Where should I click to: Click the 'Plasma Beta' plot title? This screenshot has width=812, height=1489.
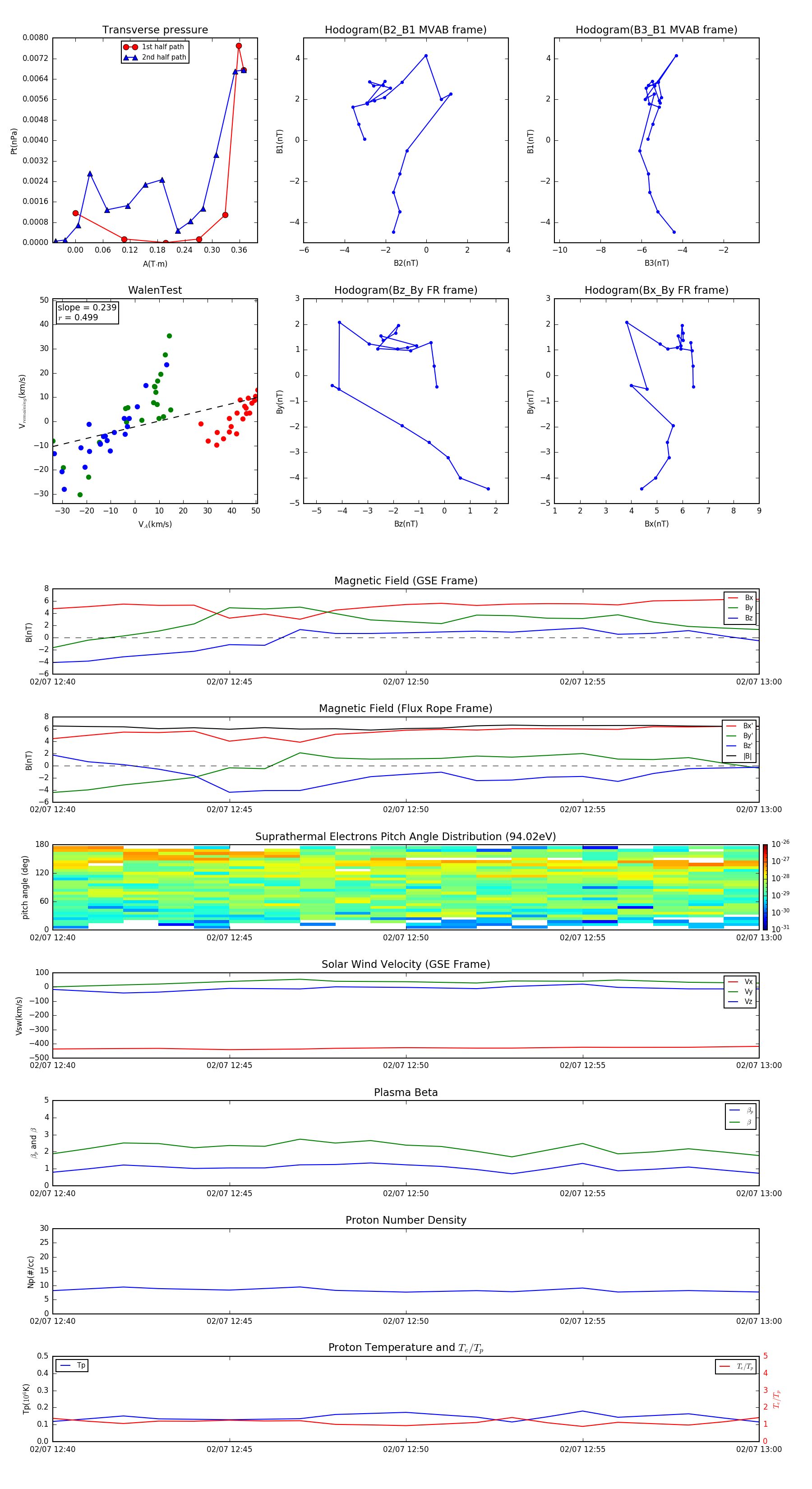pyautogui.click(x=406, y=1092)
